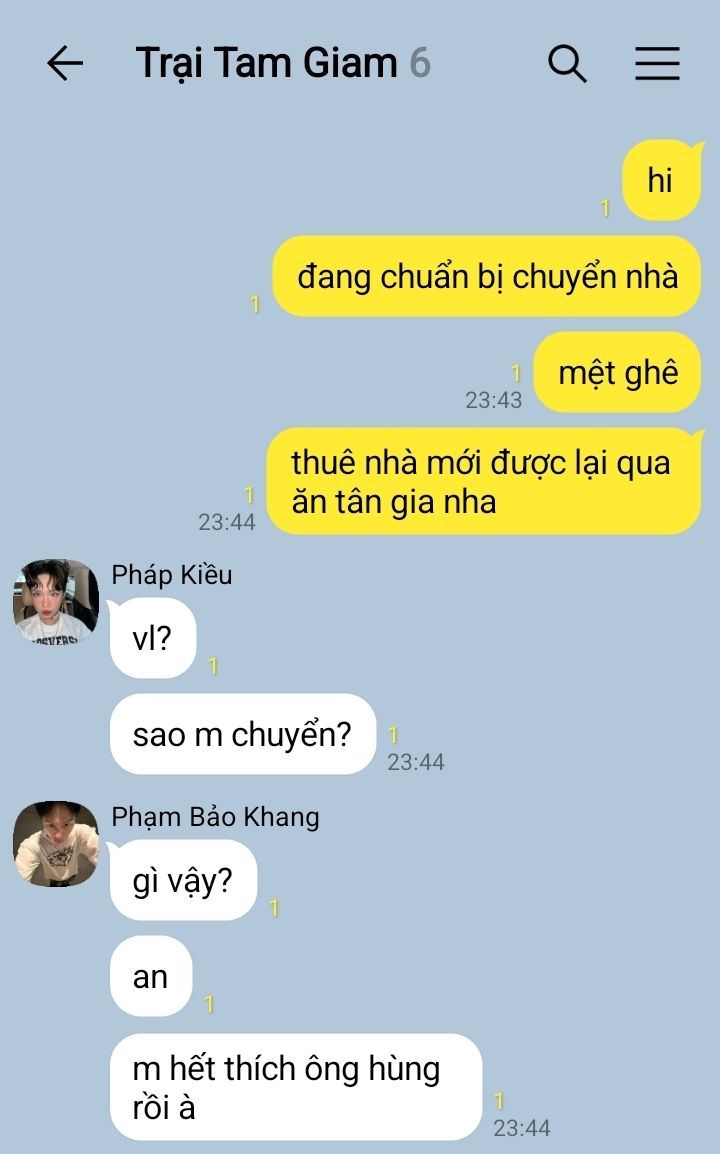Select the "đang chuẩn bị chuyển nhà" message

[487, 276]
